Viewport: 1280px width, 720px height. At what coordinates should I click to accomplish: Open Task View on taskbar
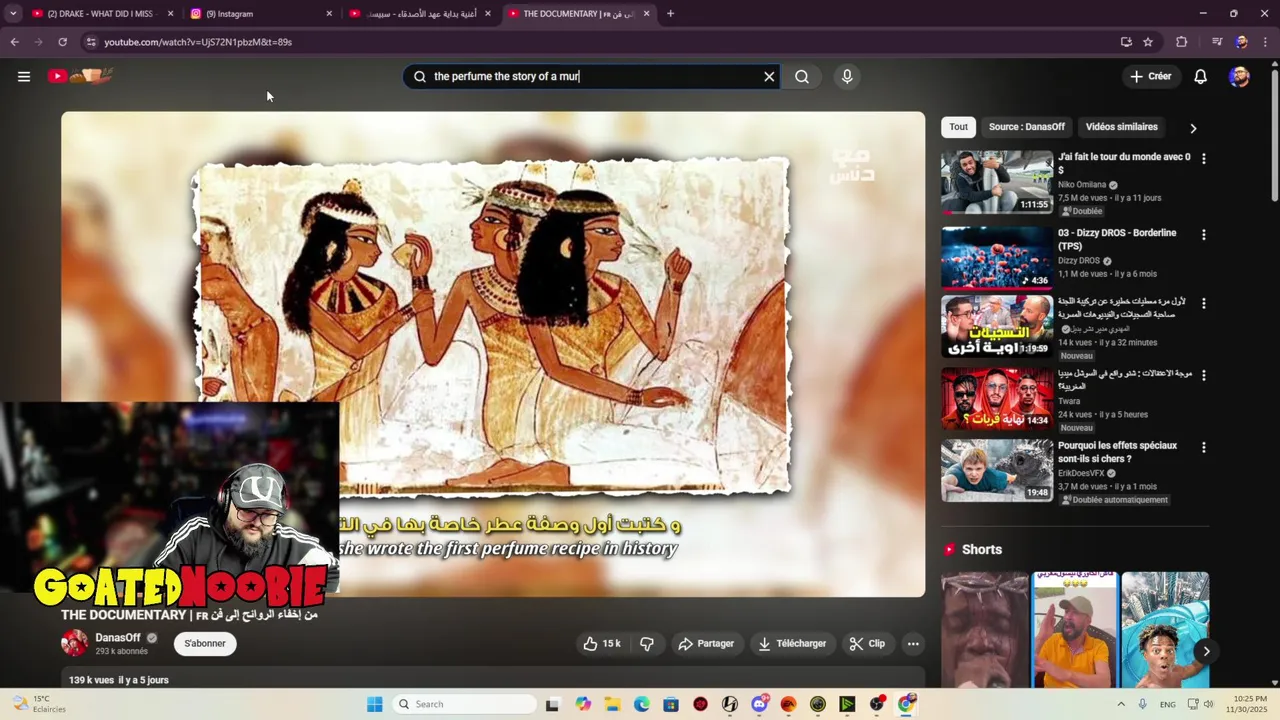click(552, 704)
